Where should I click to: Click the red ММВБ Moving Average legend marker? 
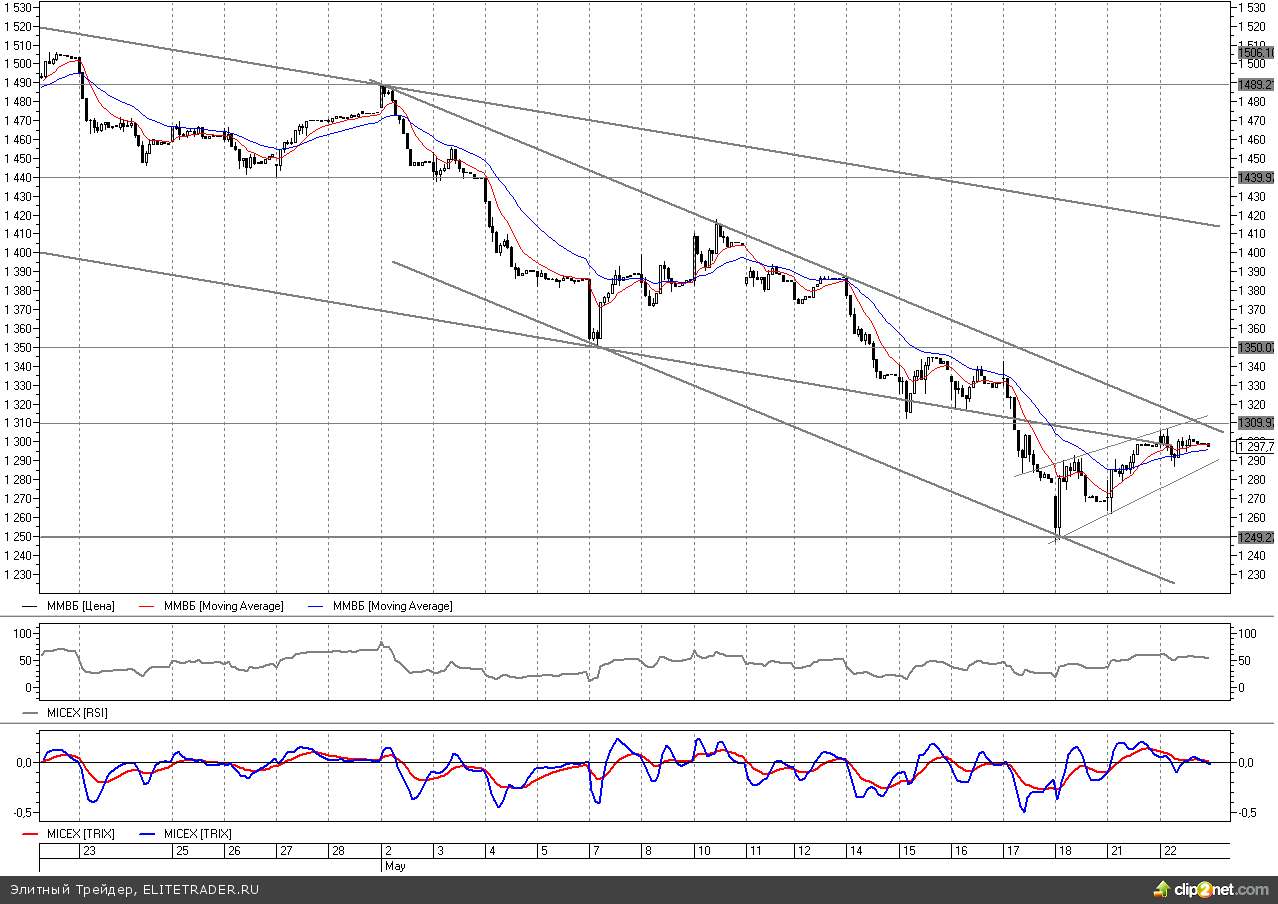click(x=150, y=606)
